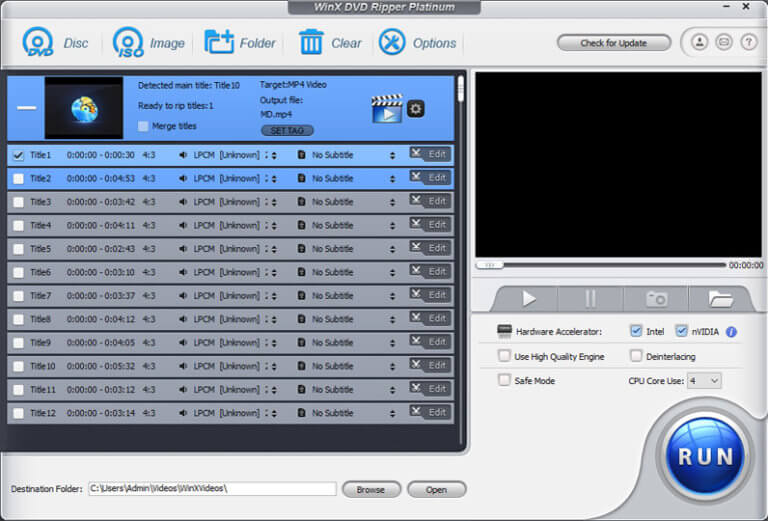The image size is (768, 521).
Task: Show hardware accelerator info icon
Action: coord(731,332)
